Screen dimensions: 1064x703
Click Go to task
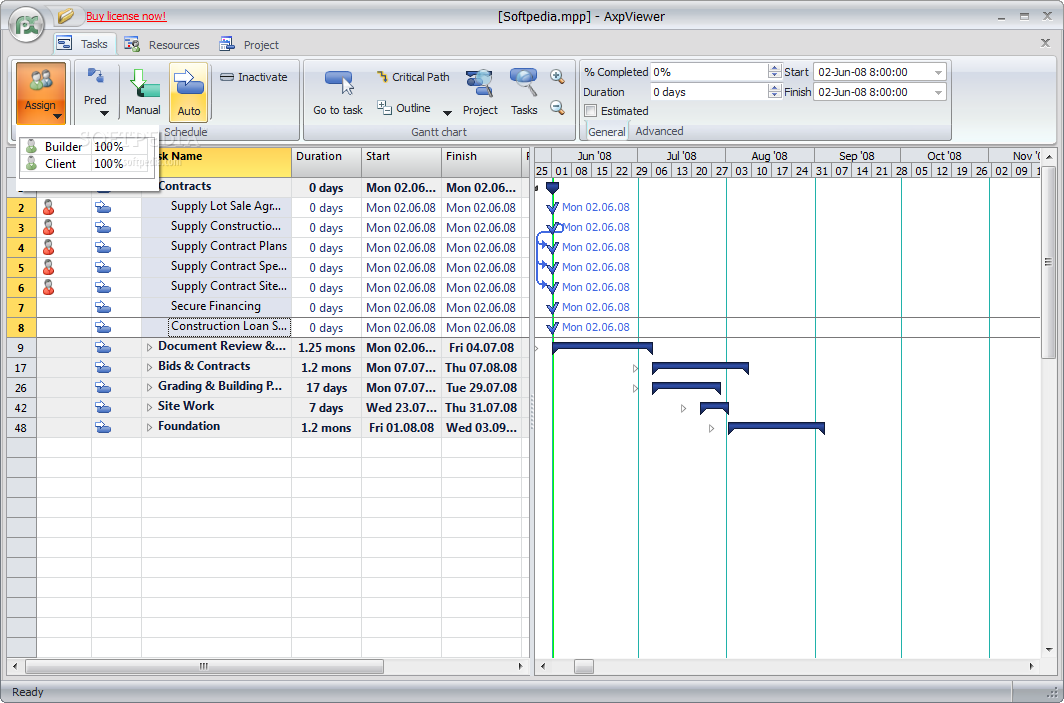point(338,92)
